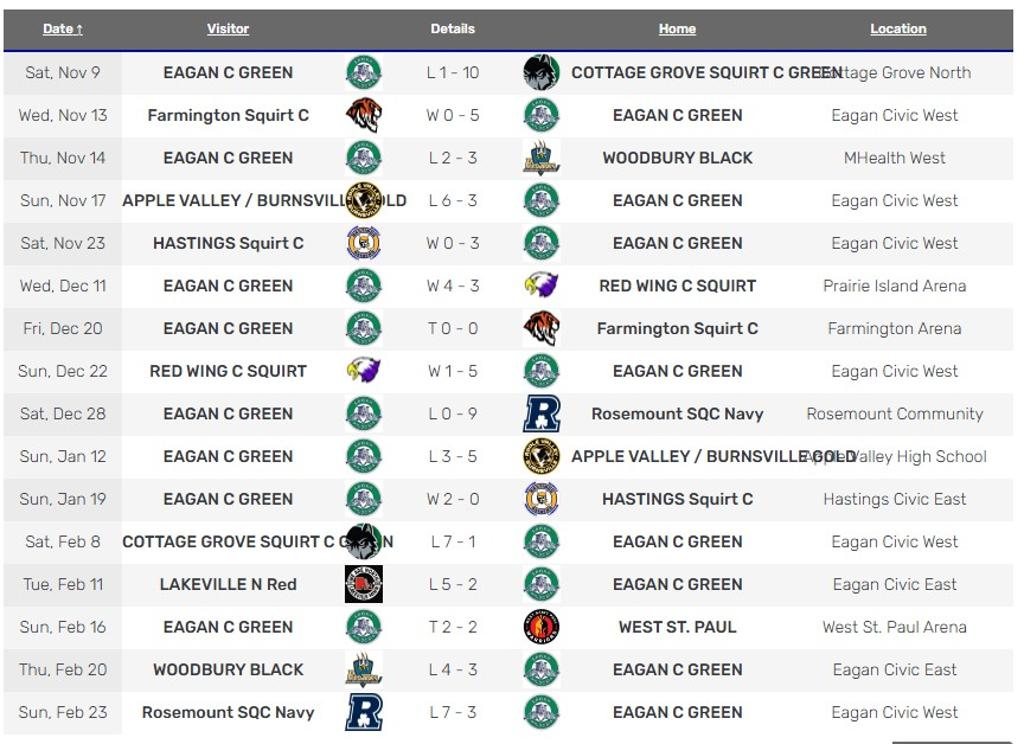Click Rosemount R logo in Dec 28 row
Viewport: 1024px width, 744px height.
pos(541,414)
